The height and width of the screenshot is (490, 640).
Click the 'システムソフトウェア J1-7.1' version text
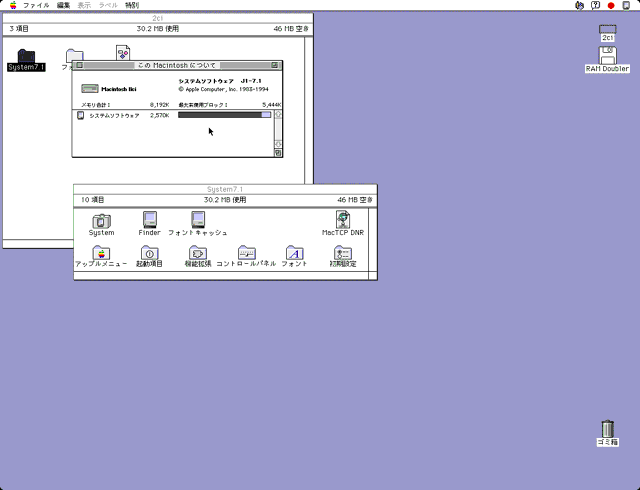[x=220, y=81]
